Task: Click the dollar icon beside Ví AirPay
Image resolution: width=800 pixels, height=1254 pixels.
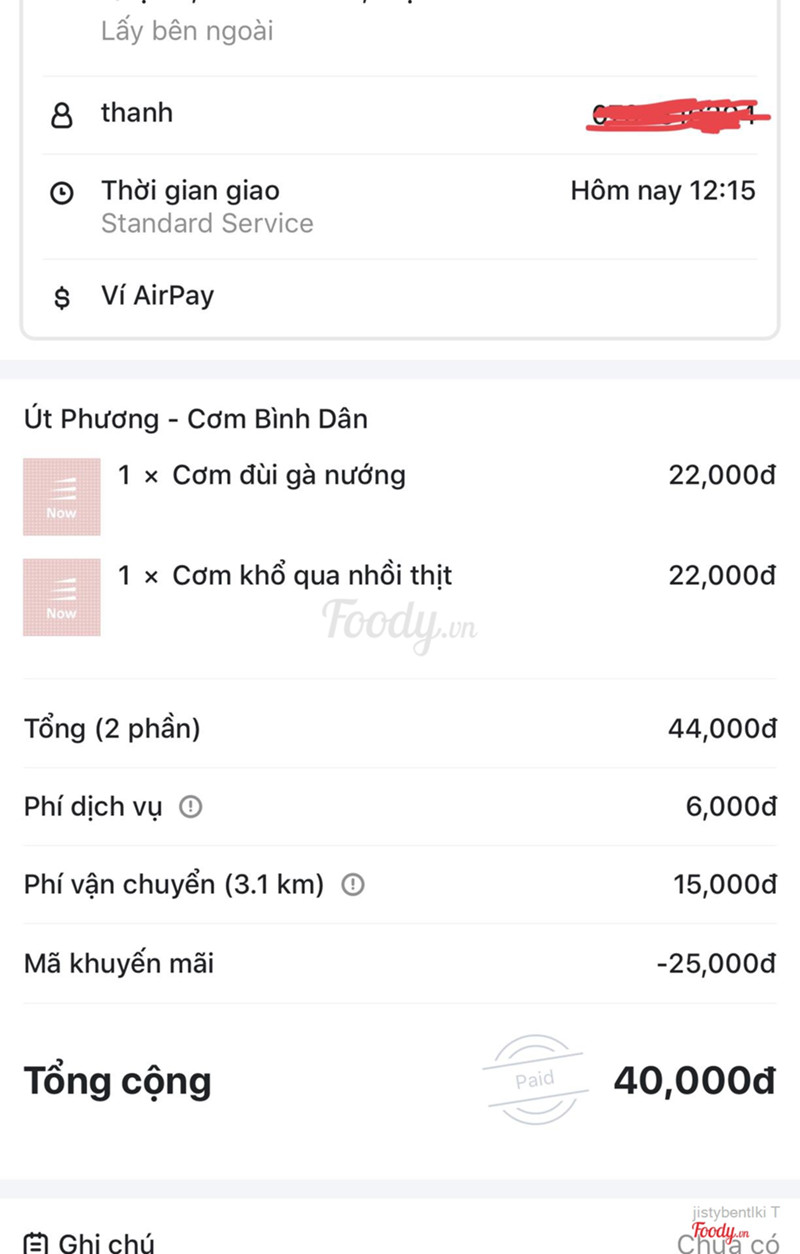Action: coord(62,297)
